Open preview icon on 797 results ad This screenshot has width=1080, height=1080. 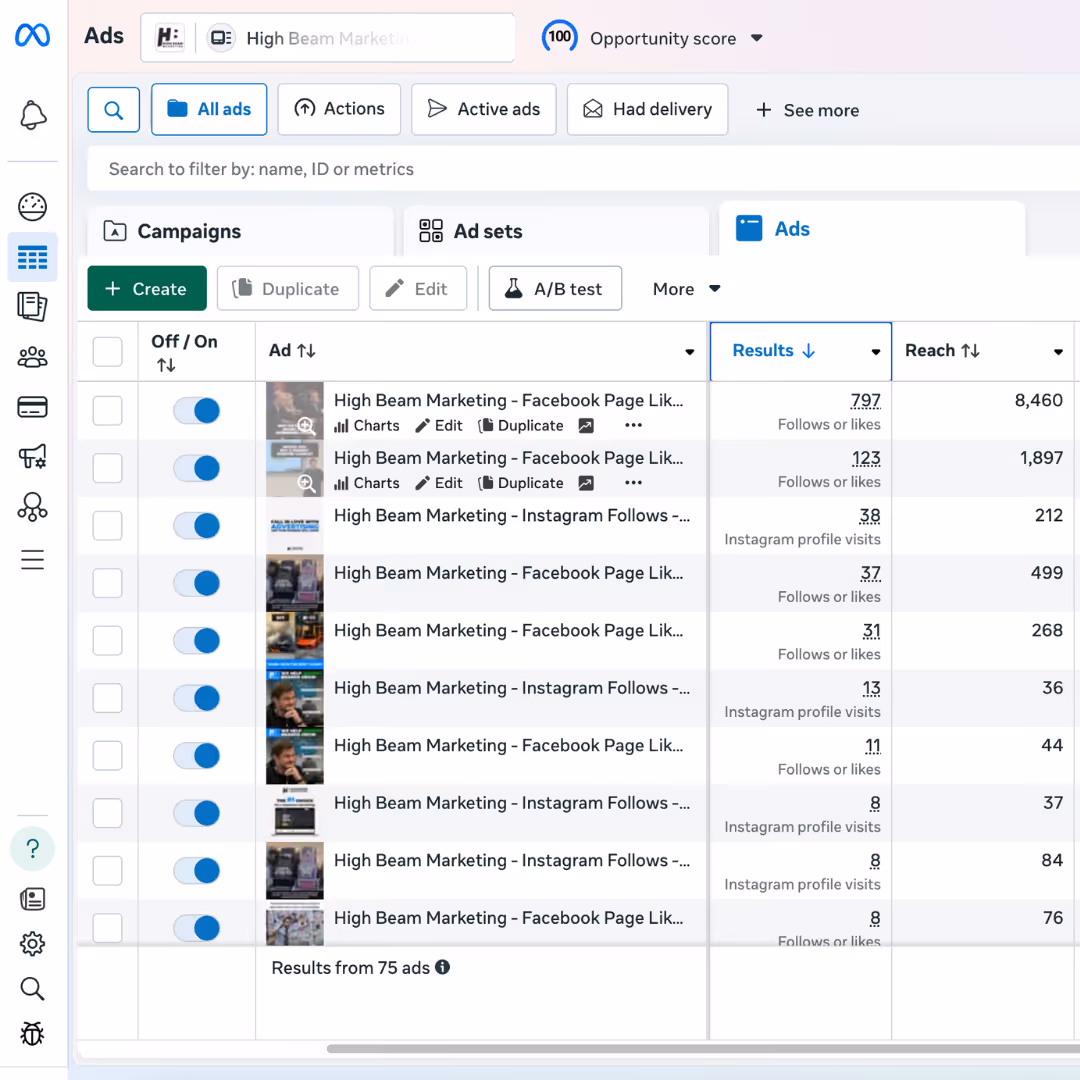tap(585, 426)
